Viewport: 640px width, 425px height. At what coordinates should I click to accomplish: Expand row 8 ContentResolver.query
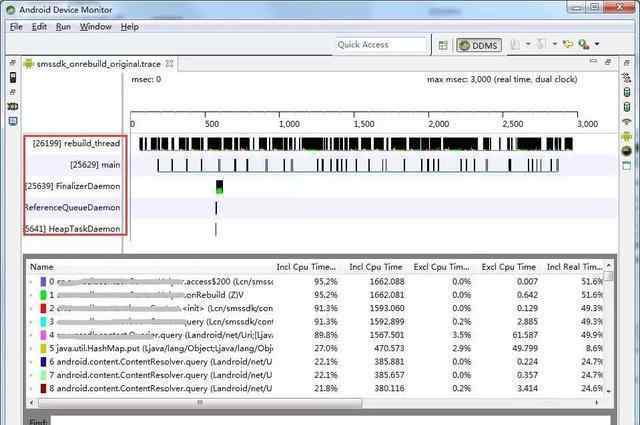coord(32,388)
